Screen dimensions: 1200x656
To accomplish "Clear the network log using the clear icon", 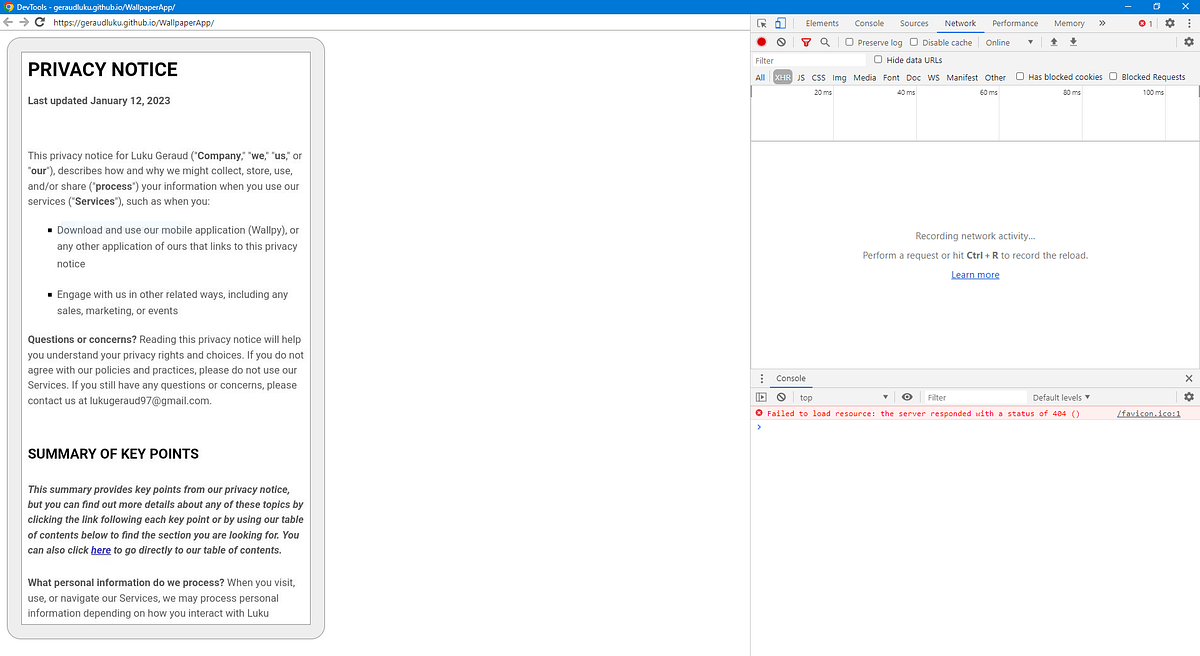I will point(781,42).
